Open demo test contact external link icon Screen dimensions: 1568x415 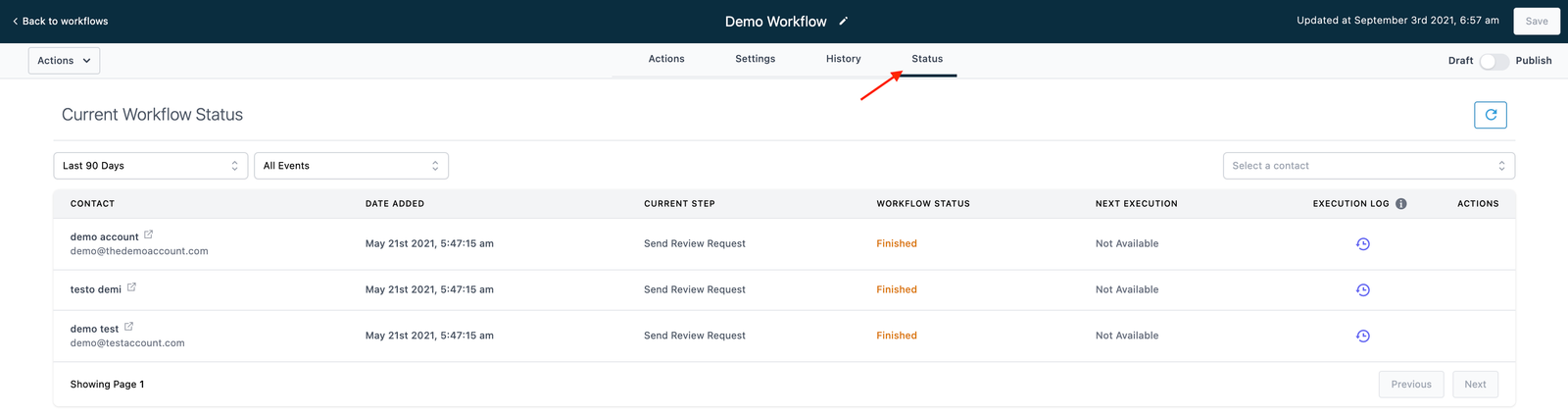128,327
